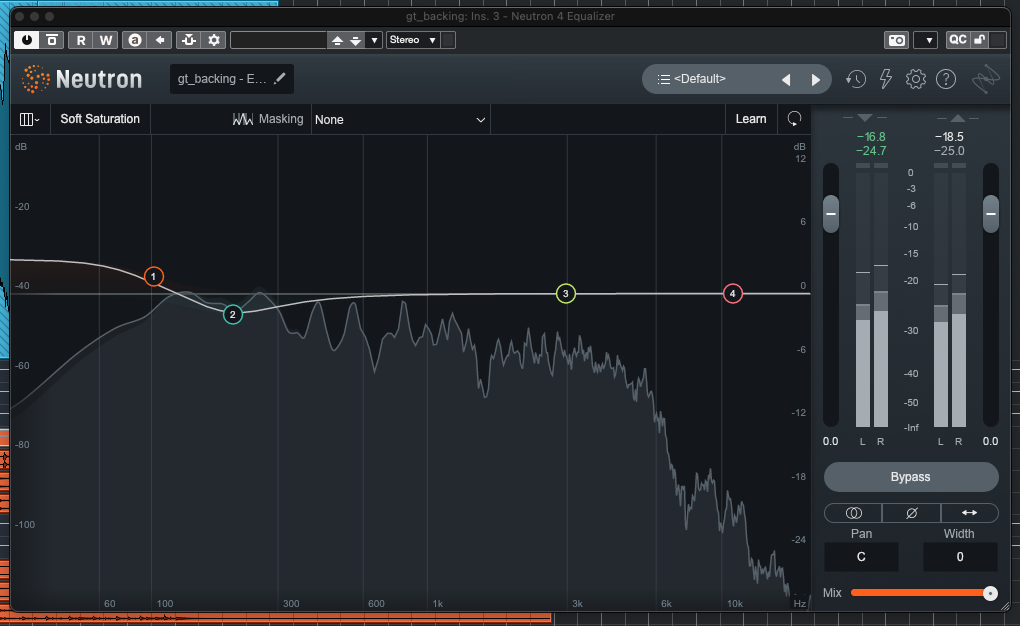Click output RMS reading −25.0
The image size is (1020, 626).
(x=949, y=151)
